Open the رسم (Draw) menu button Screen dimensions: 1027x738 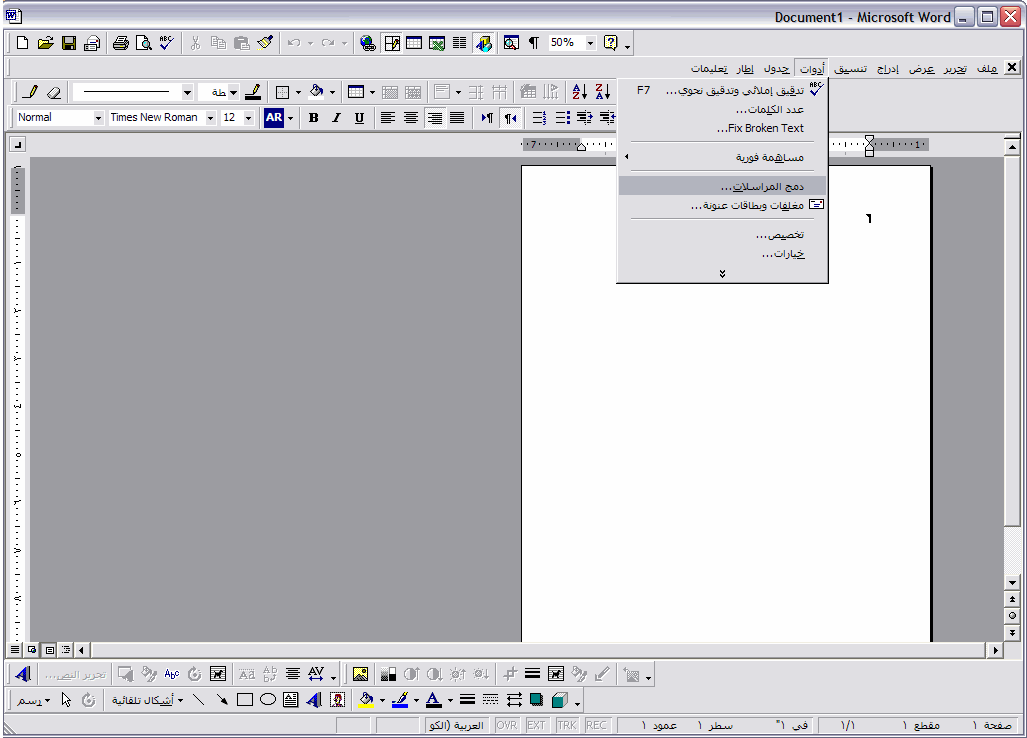[33, 700]
